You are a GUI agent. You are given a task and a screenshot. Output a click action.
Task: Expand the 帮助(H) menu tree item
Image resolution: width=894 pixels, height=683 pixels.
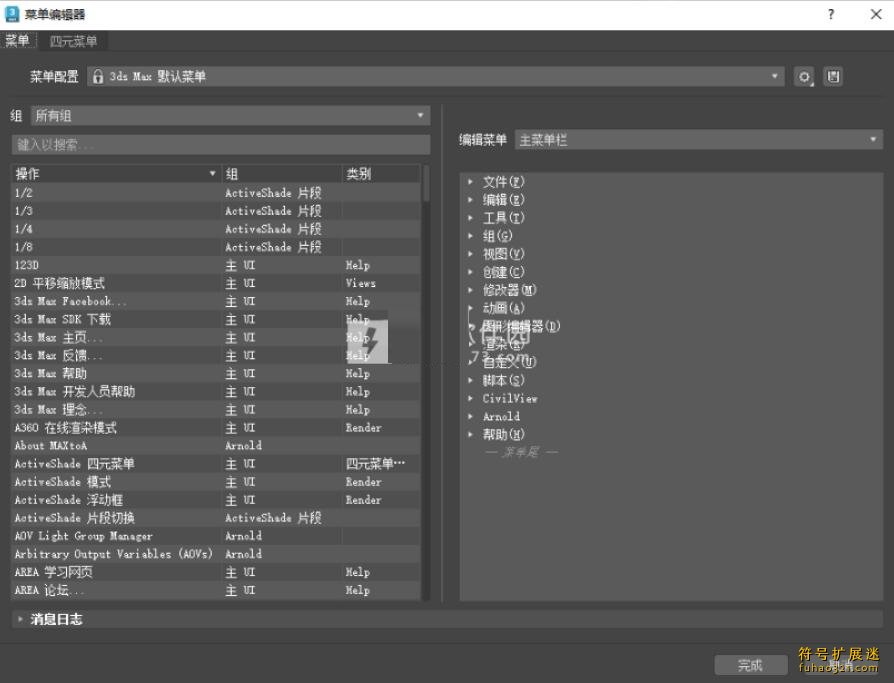470,434
